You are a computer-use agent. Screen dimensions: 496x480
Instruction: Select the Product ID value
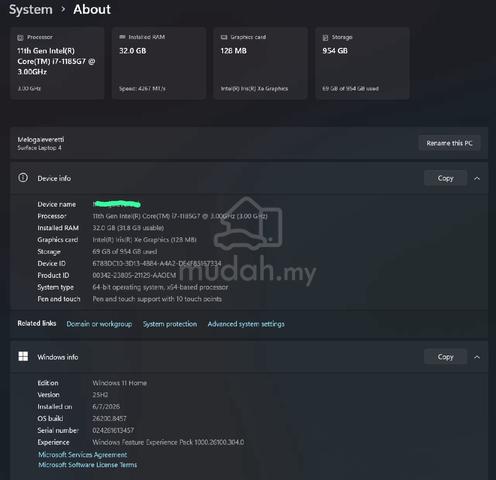(x=134, y=275)
